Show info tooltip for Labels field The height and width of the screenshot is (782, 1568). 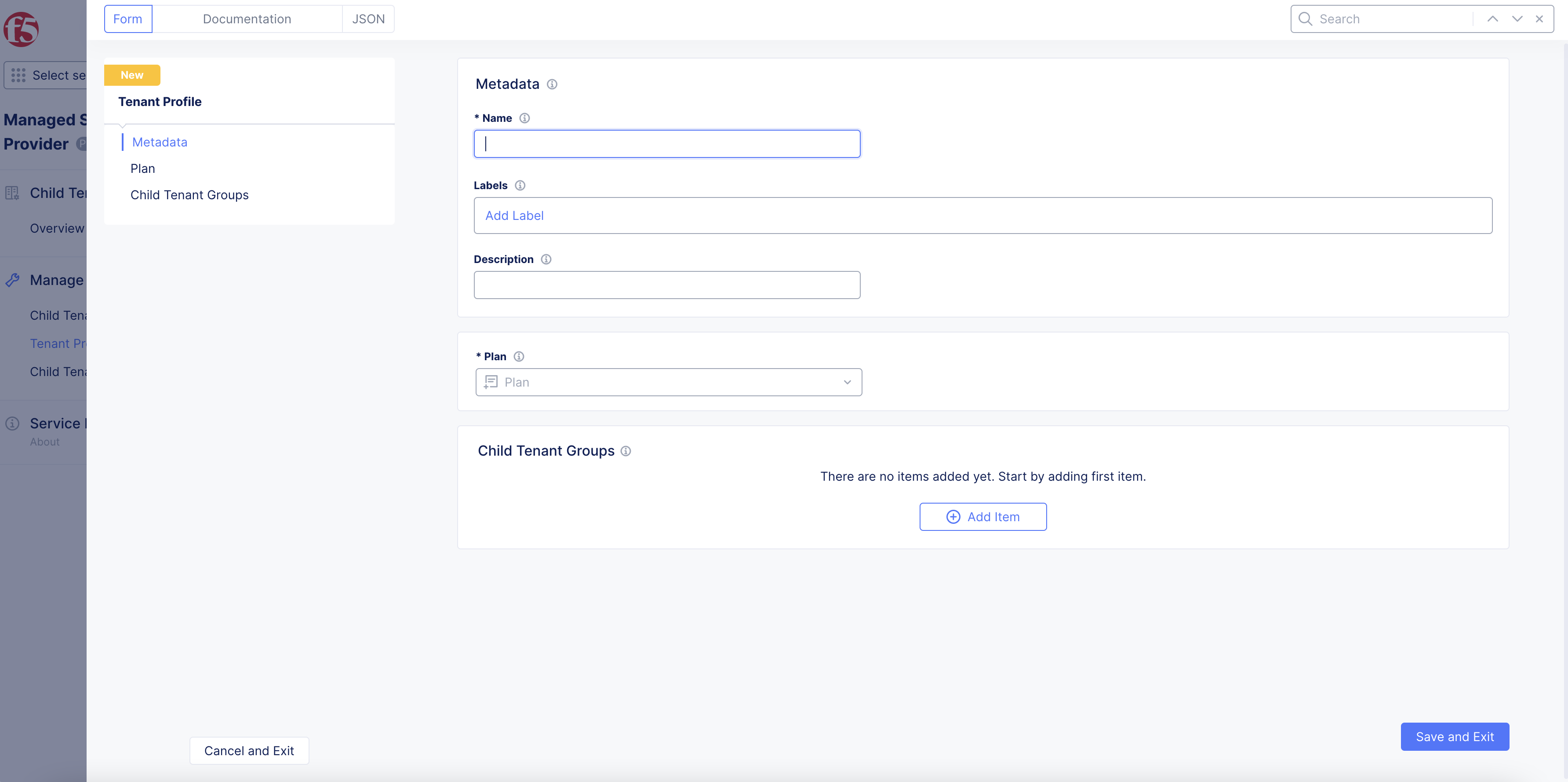click(520, 185)
